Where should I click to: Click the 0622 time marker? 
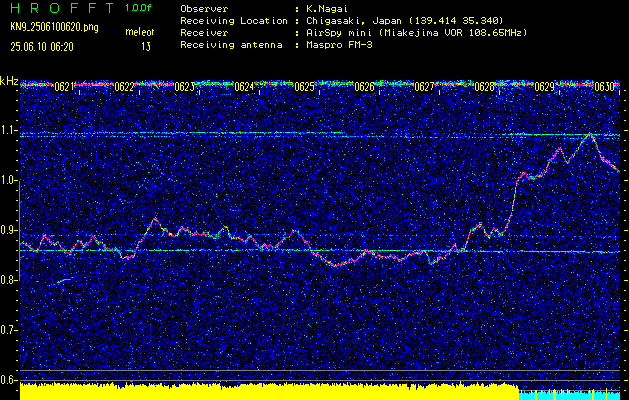coord(124,87)
